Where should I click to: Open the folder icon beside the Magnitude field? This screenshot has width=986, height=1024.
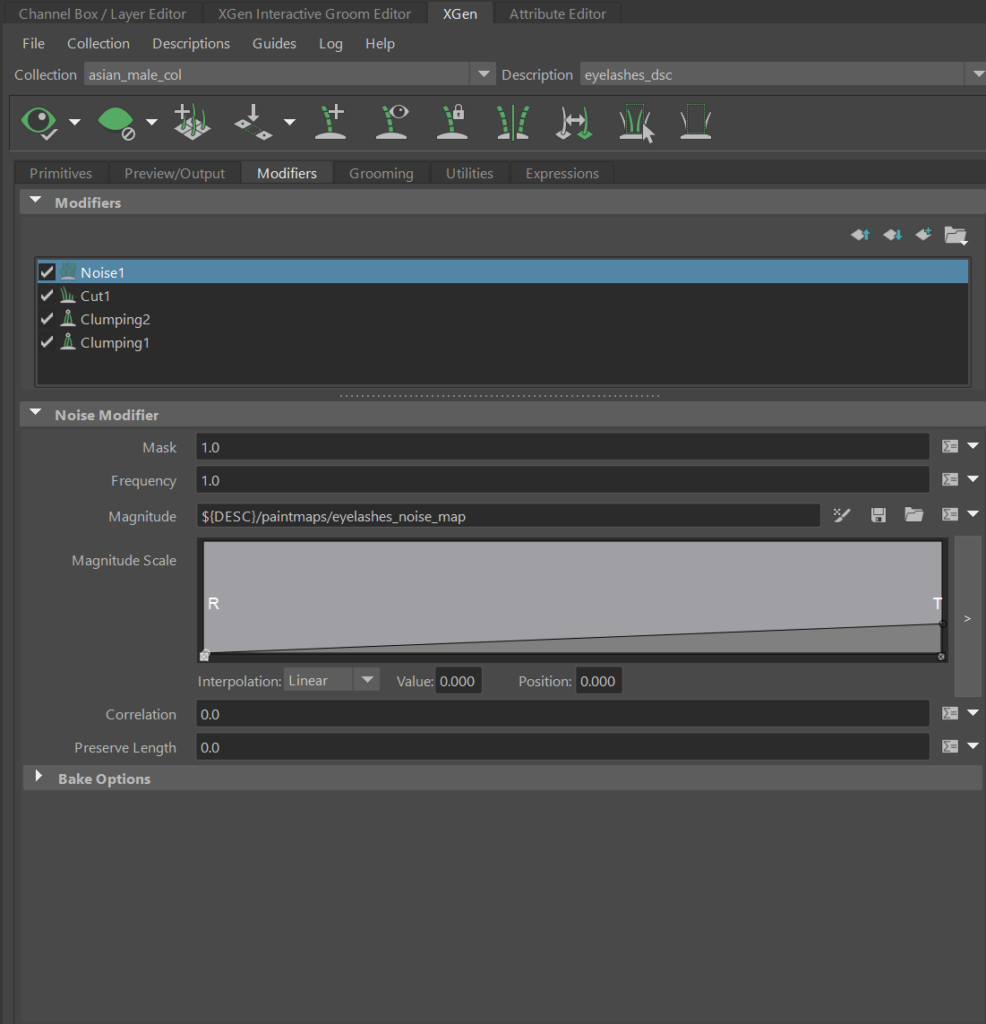(913, 515)
